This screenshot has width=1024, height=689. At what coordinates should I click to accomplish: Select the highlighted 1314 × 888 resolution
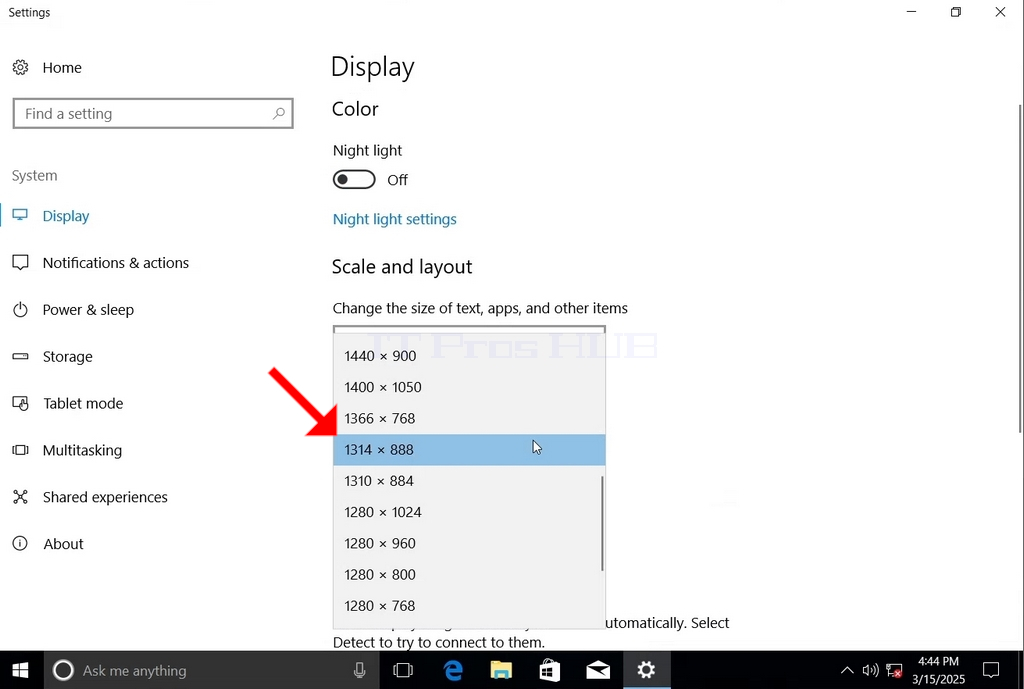[469, 450]
